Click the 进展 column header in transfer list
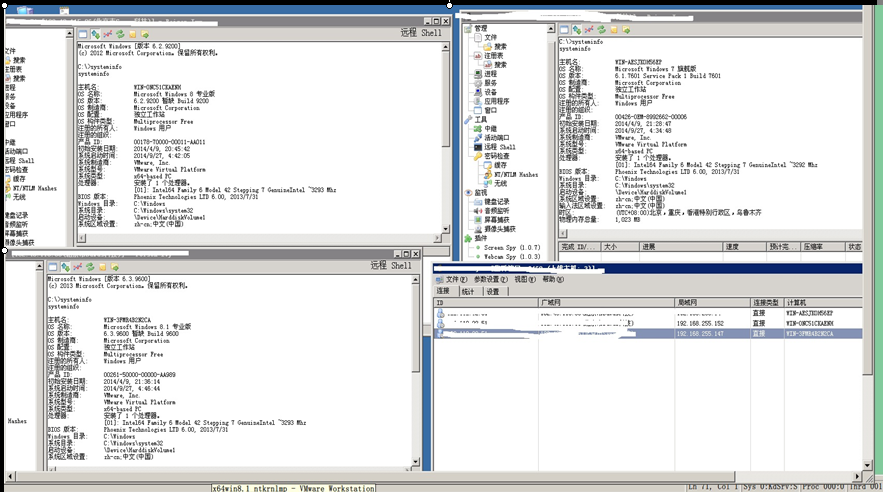The image size is (883, 492). coord(681,247)
